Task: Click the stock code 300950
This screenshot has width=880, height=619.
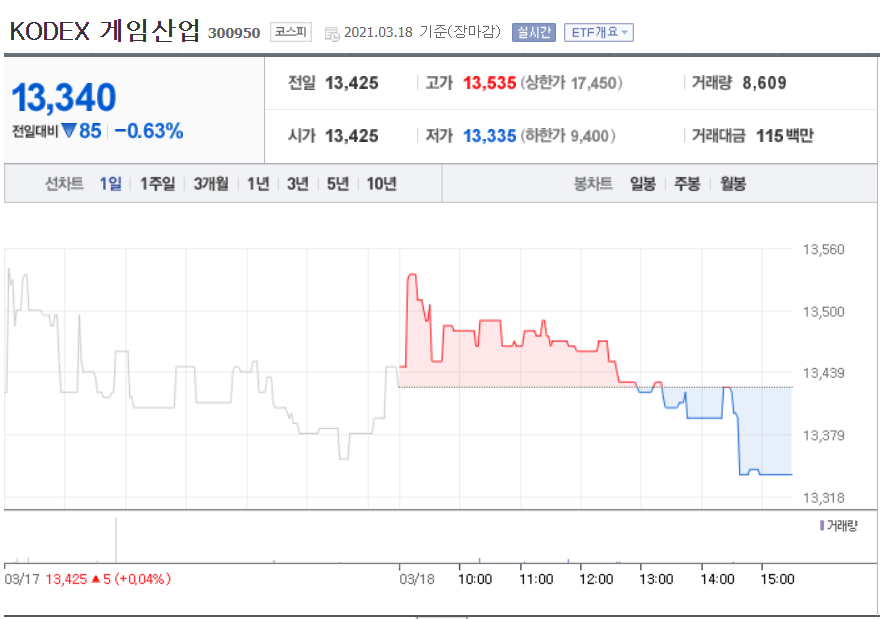Action: click(235, 32)
